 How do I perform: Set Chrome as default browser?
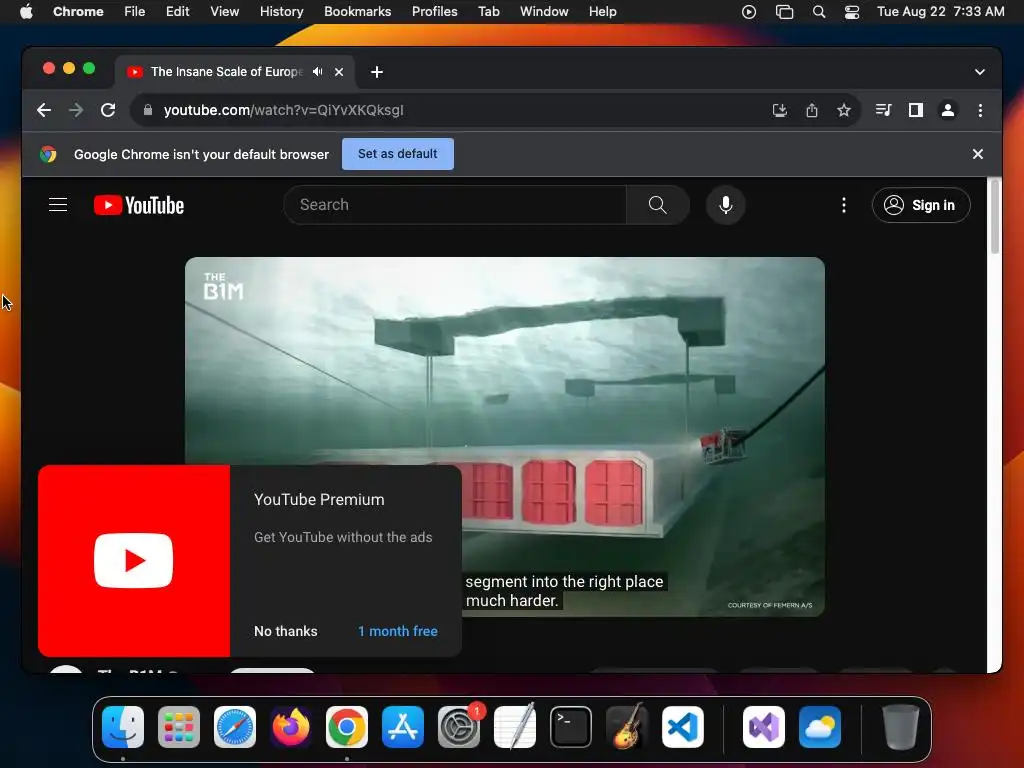coord(398,154)
